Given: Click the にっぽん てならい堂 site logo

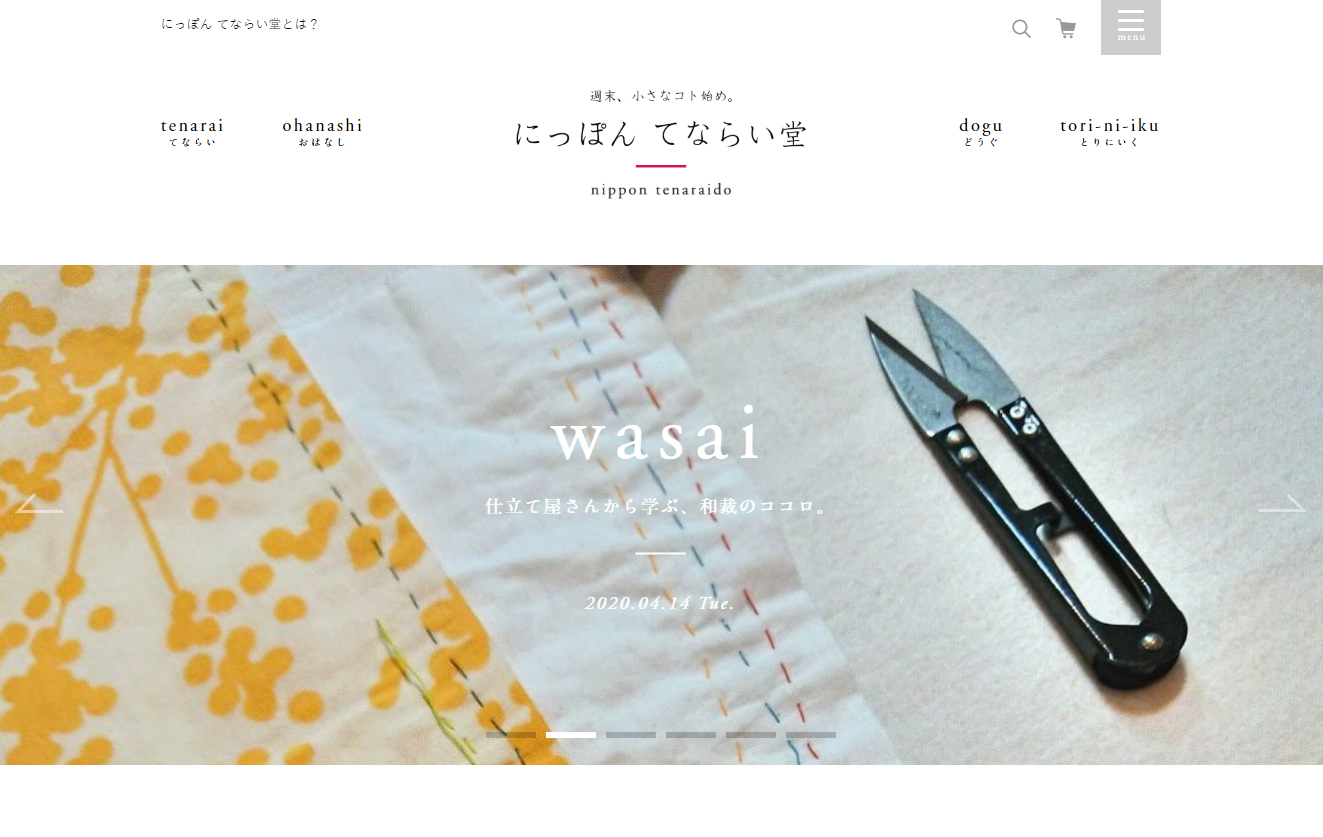Looking at the screenshot, I should (661, 134).
